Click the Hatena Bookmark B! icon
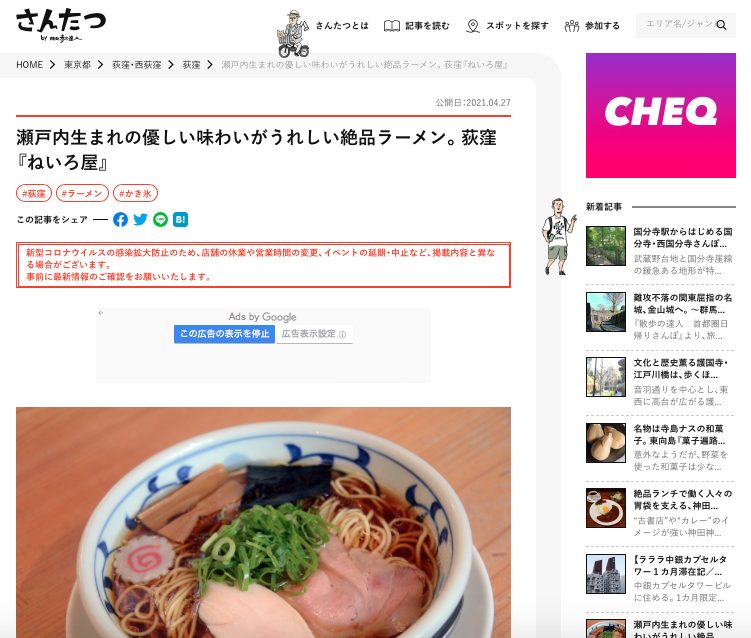The image size is (751, 638). 181,219
